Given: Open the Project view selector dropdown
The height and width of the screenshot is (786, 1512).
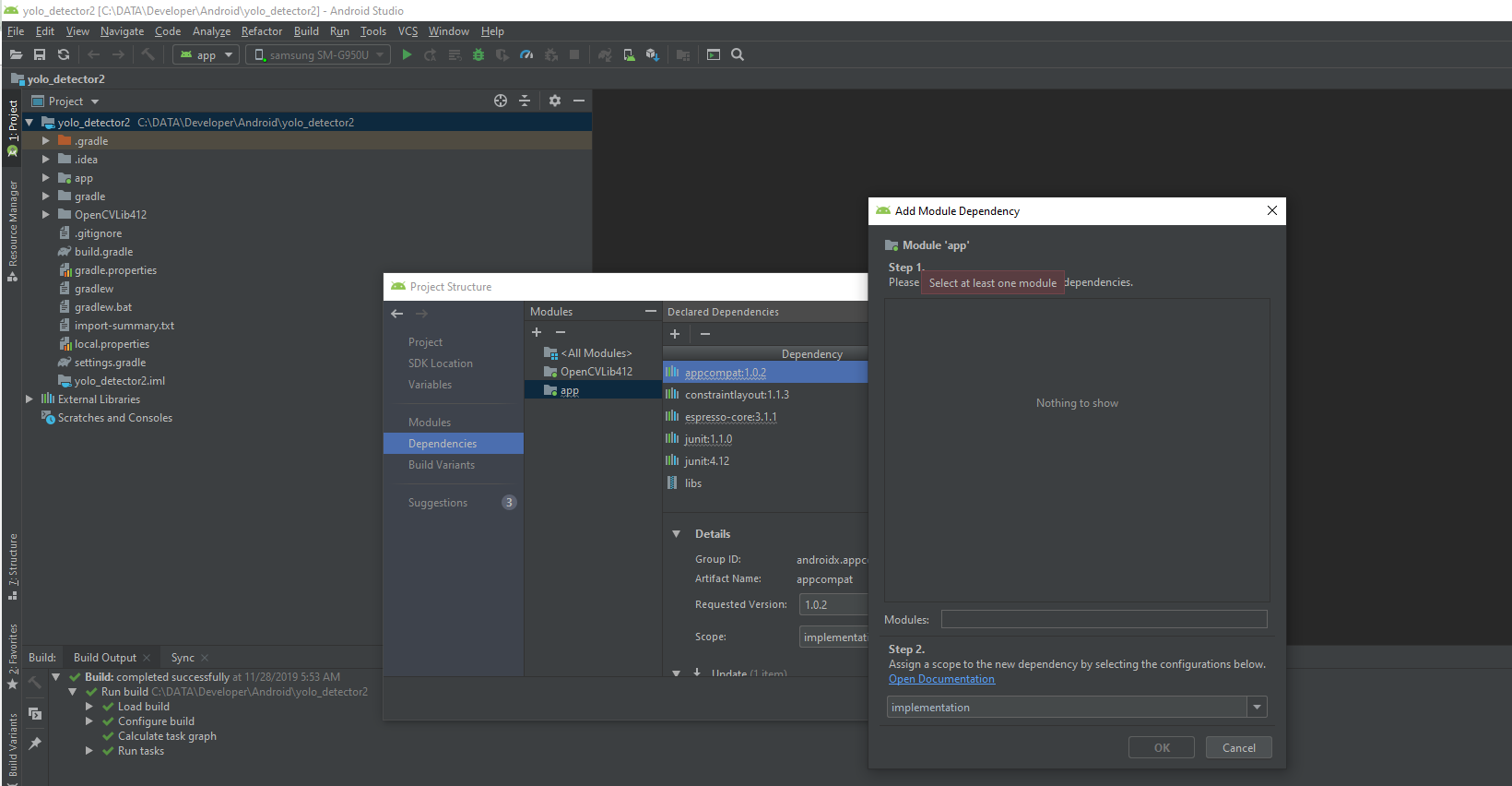Looking at the screenshot, I should point(66,101).
